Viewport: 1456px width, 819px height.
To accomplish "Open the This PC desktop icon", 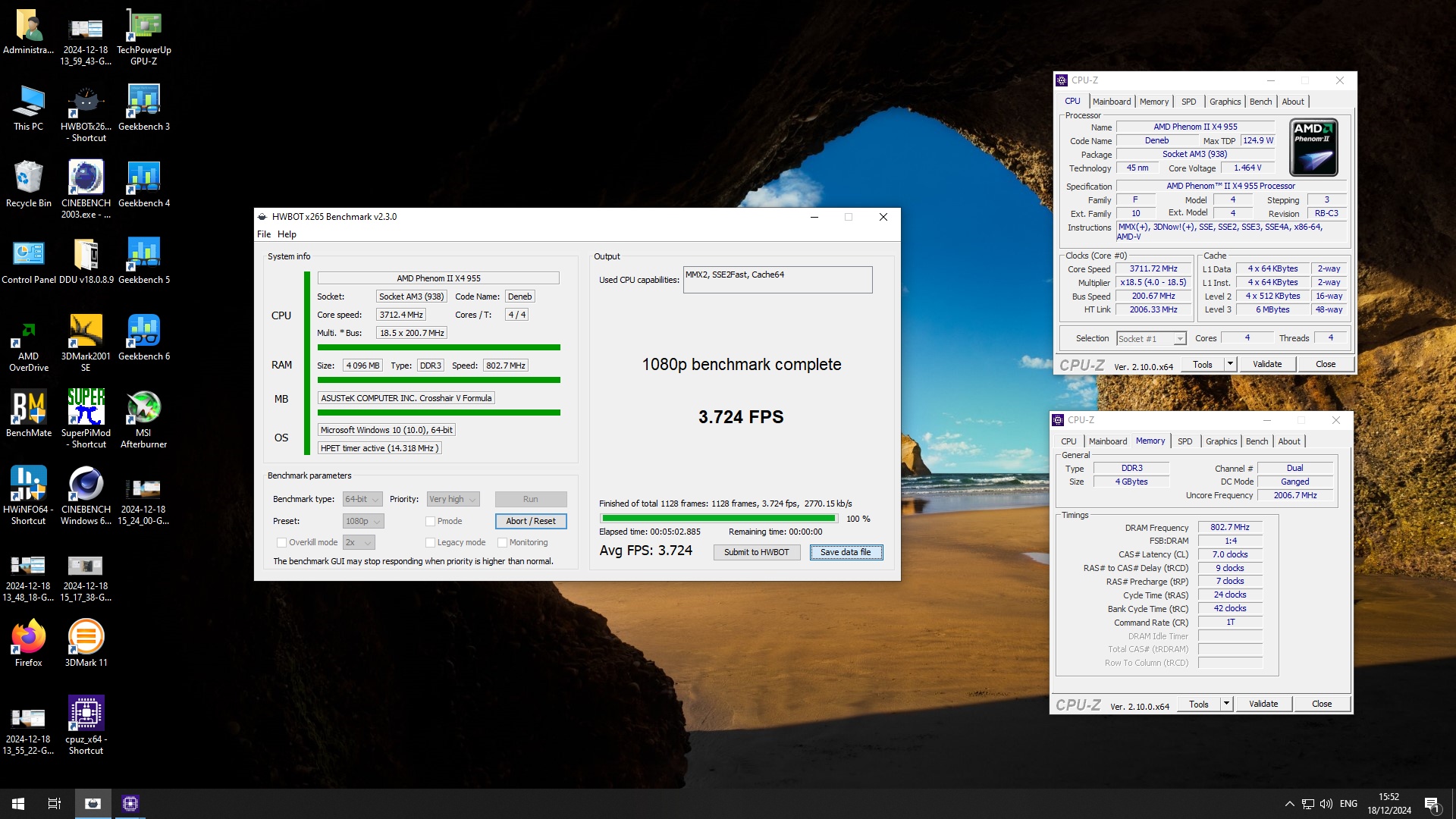I will coord(29,107).
